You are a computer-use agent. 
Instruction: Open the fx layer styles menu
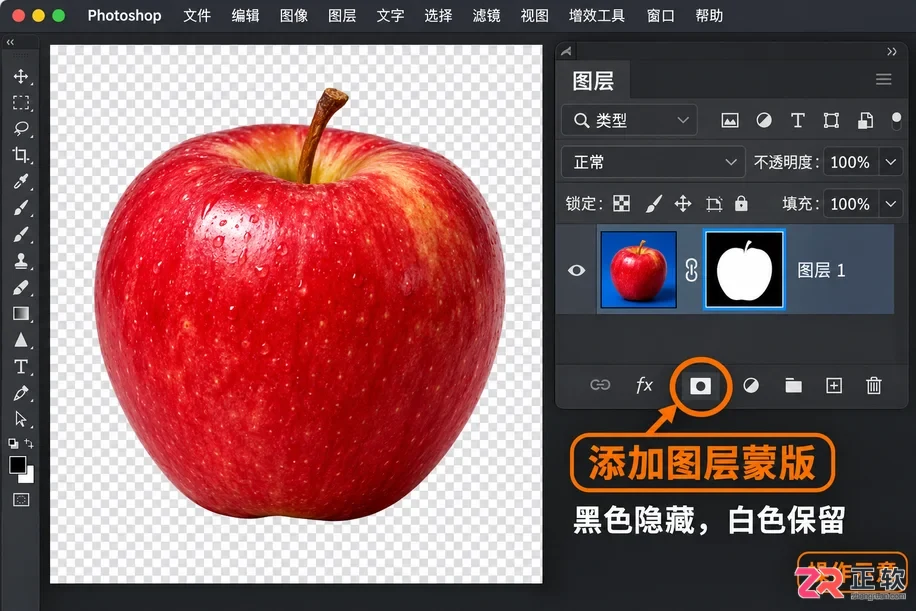click(x=644, y=385)
